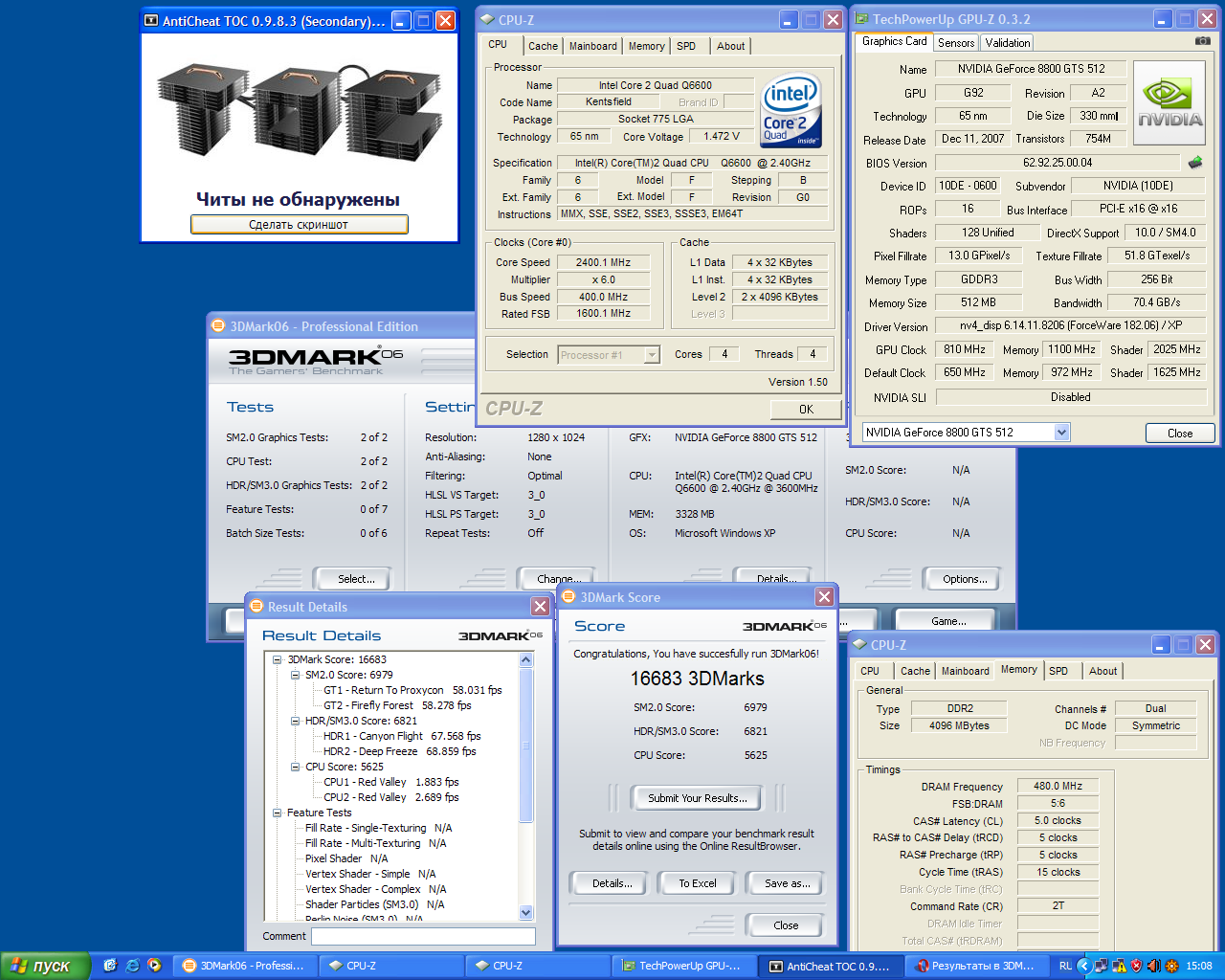The image size is (1225, 980).
Task: Click the Game... button in 3DMark06
Action: (948, 621)
